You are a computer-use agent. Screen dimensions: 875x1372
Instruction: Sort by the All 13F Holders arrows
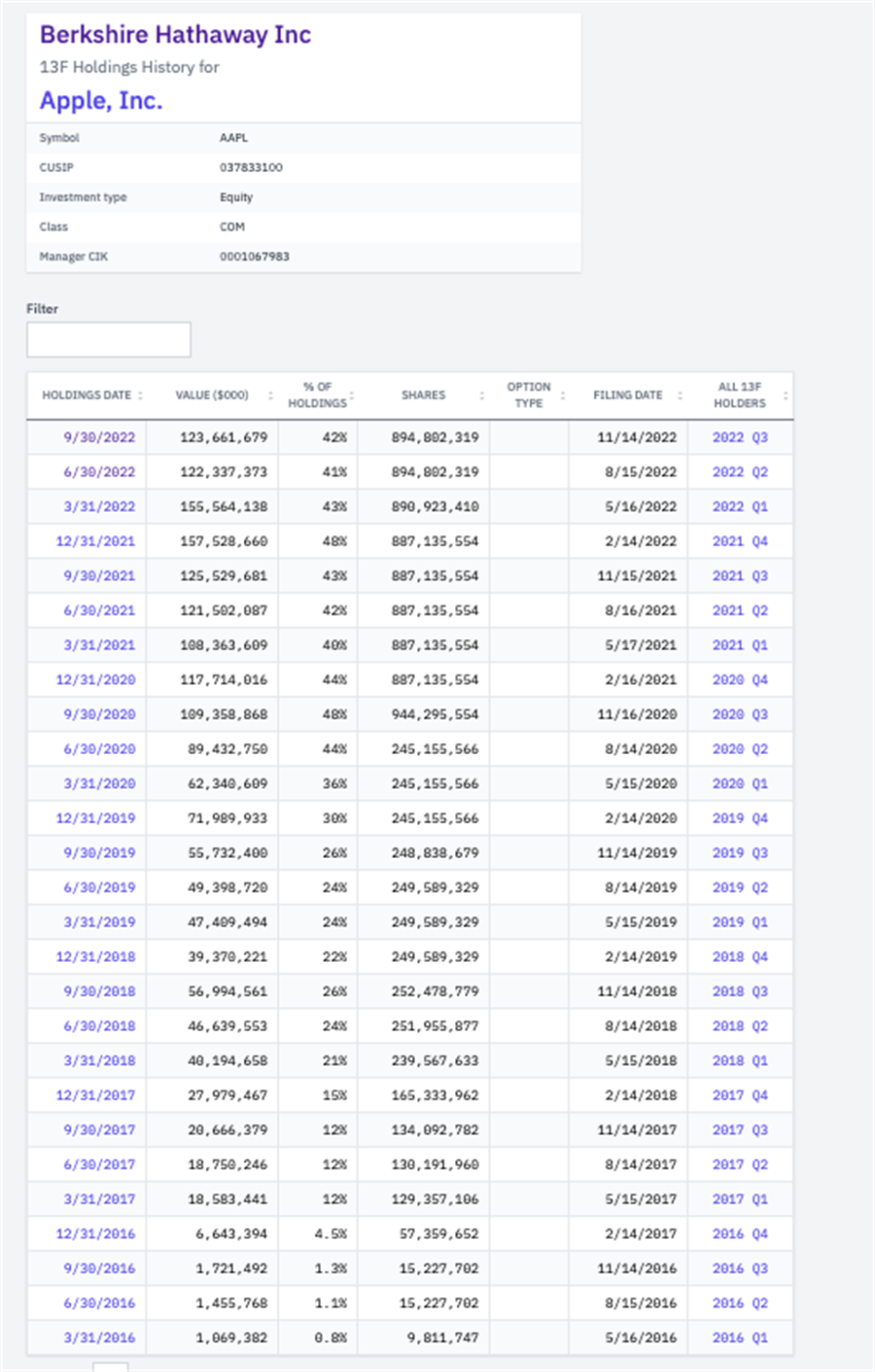click(x=786, y=395)
